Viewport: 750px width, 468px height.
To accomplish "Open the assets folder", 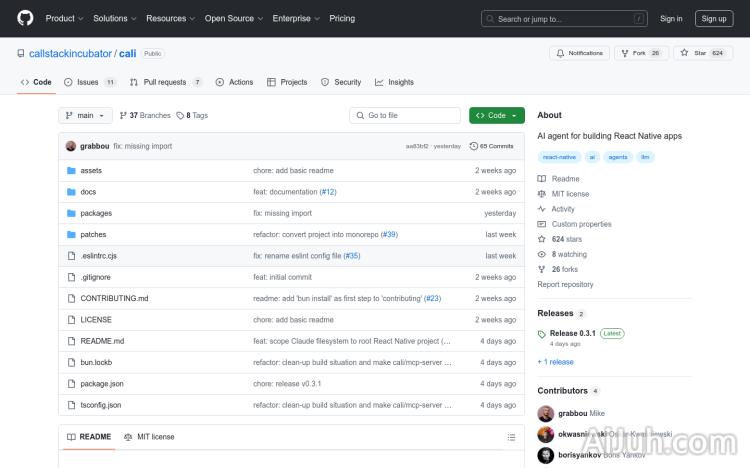I will (91, 171).
